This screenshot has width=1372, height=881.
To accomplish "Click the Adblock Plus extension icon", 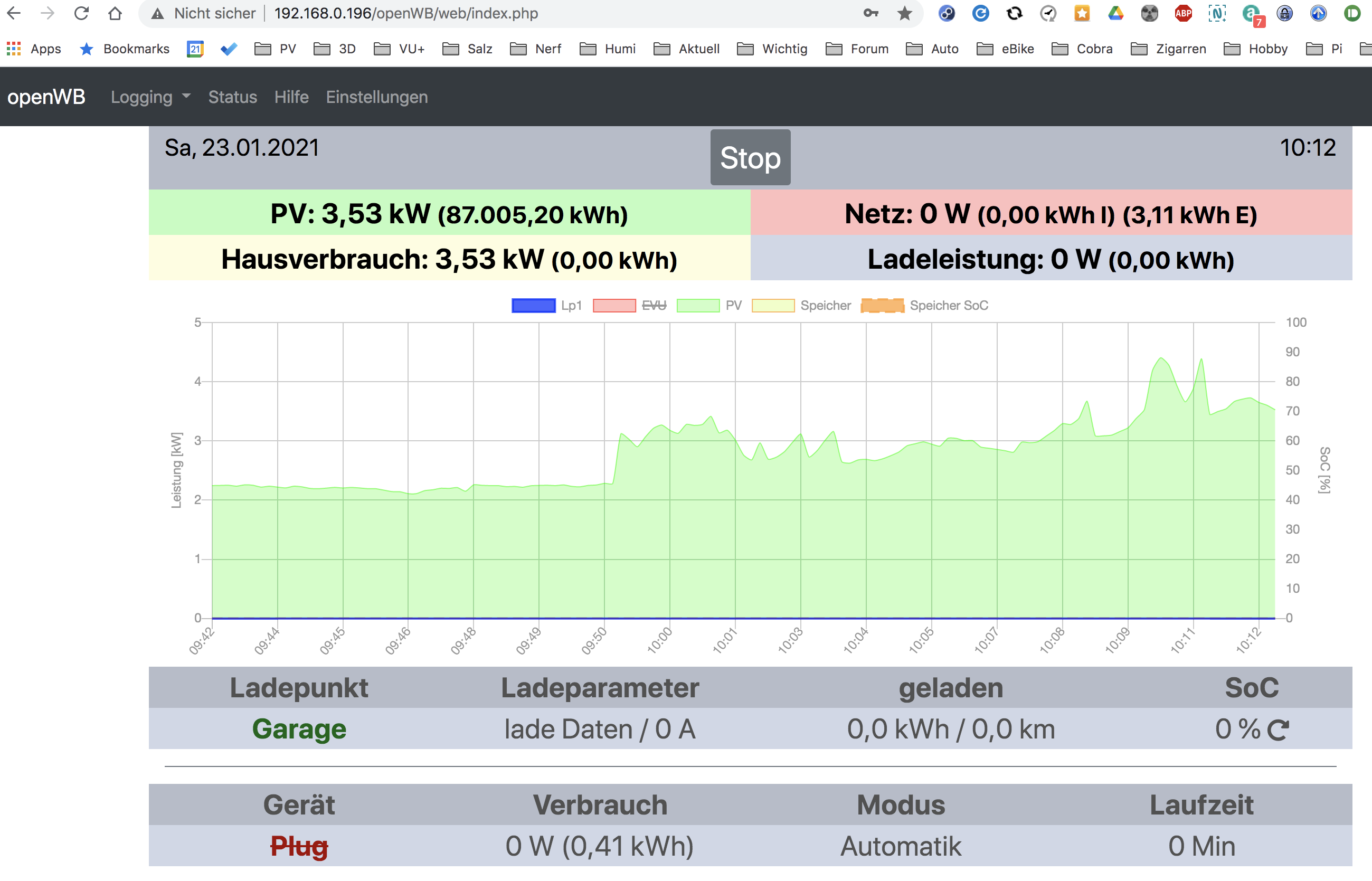I will [1183, 13].
